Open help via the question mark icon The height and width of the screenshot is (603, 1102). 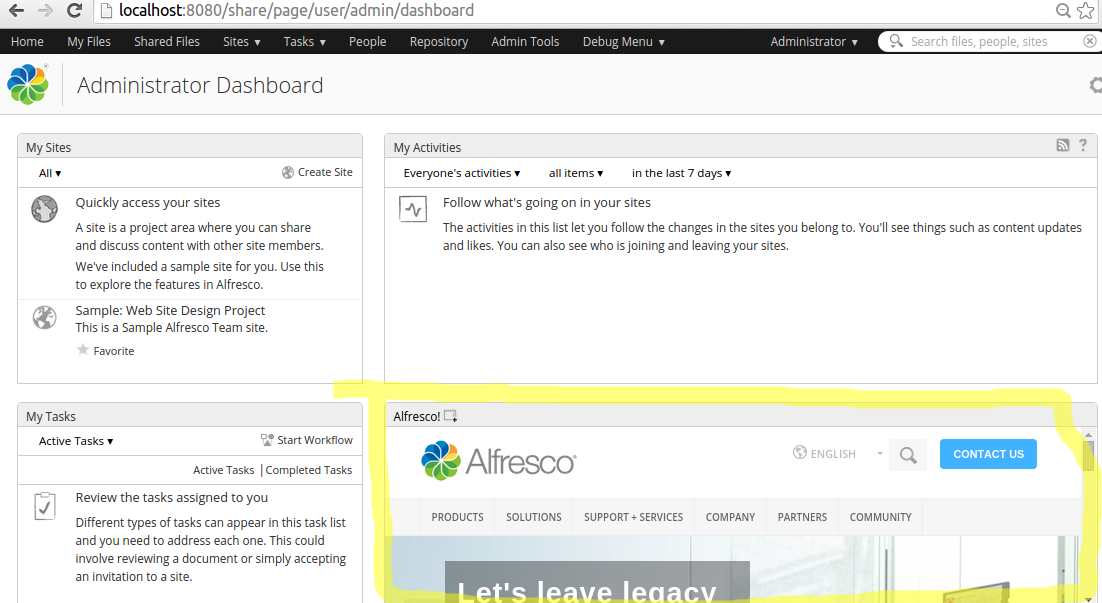(x=1083, y=145)
